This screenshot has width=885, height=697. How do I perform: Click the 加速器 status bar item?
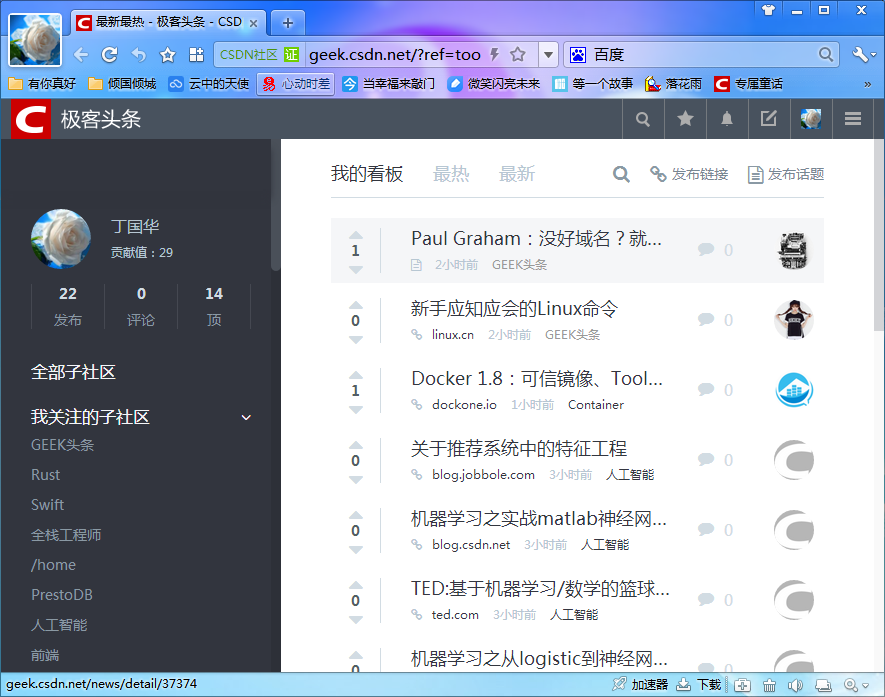pos(641,685)
